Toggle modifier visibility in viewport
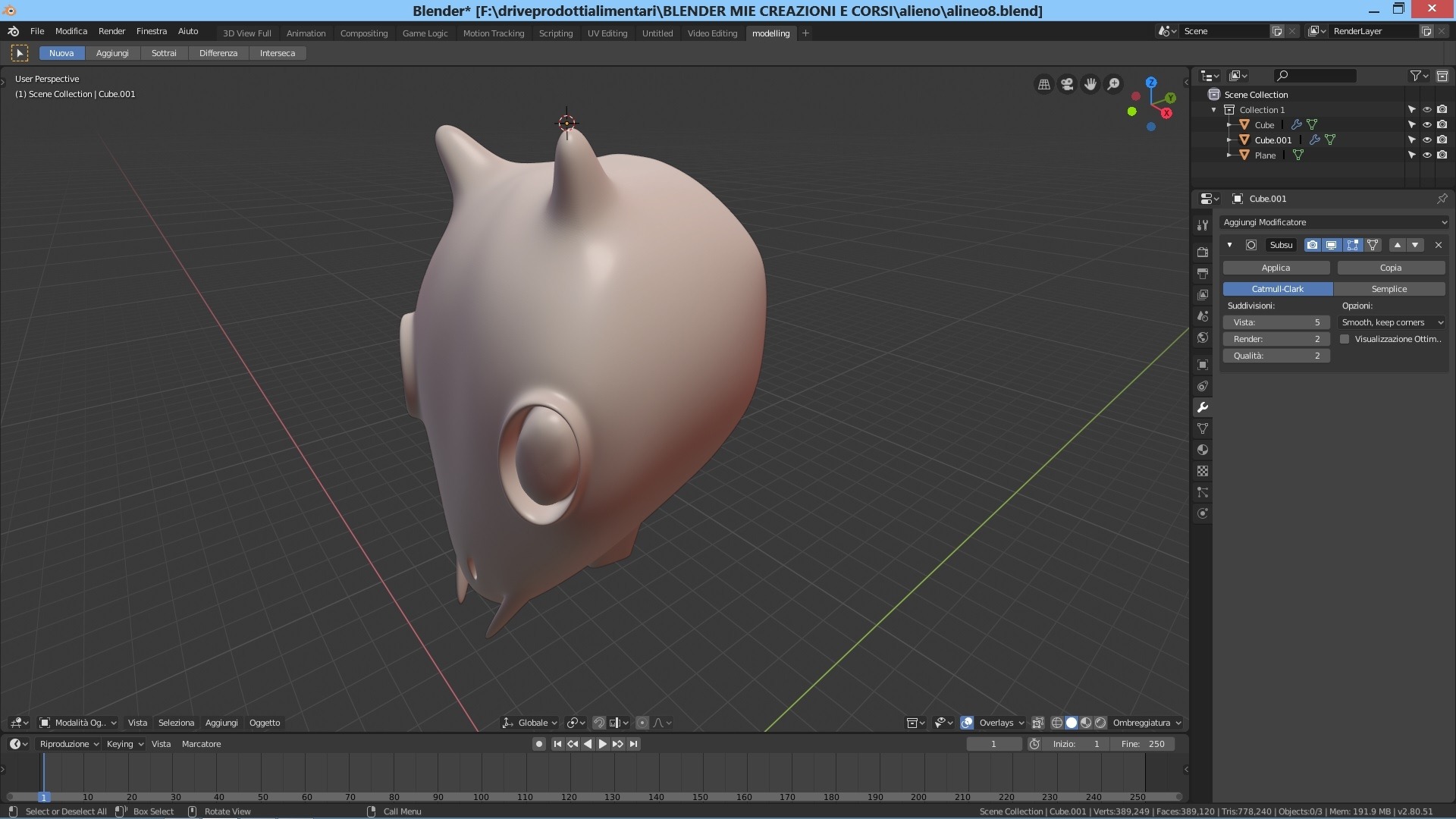 click(x=1332, y=245)
